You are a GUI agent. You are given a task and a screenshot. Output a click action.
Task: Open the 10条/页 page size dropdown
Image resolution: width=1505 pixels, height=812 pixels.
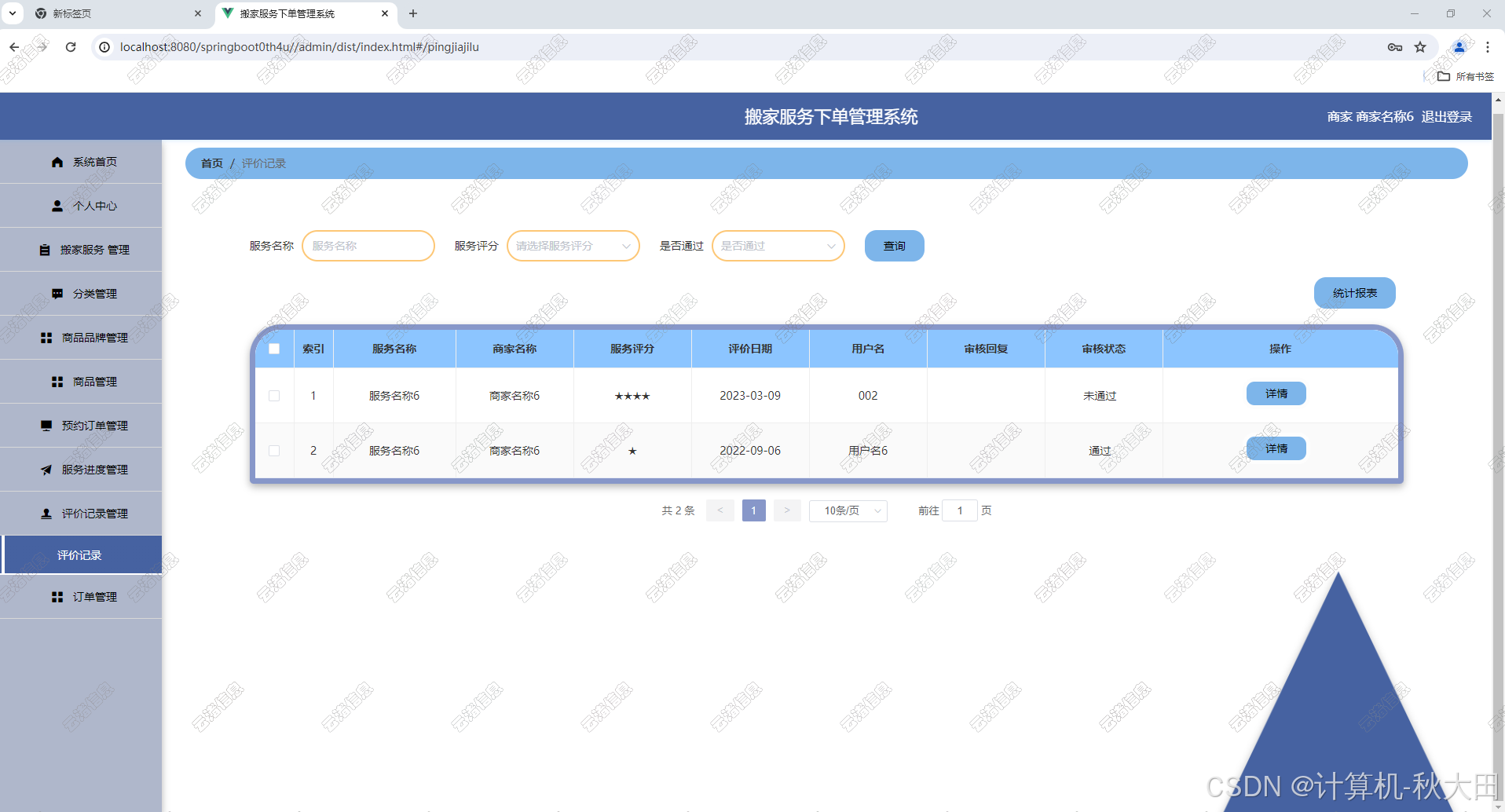pos(848,511)
